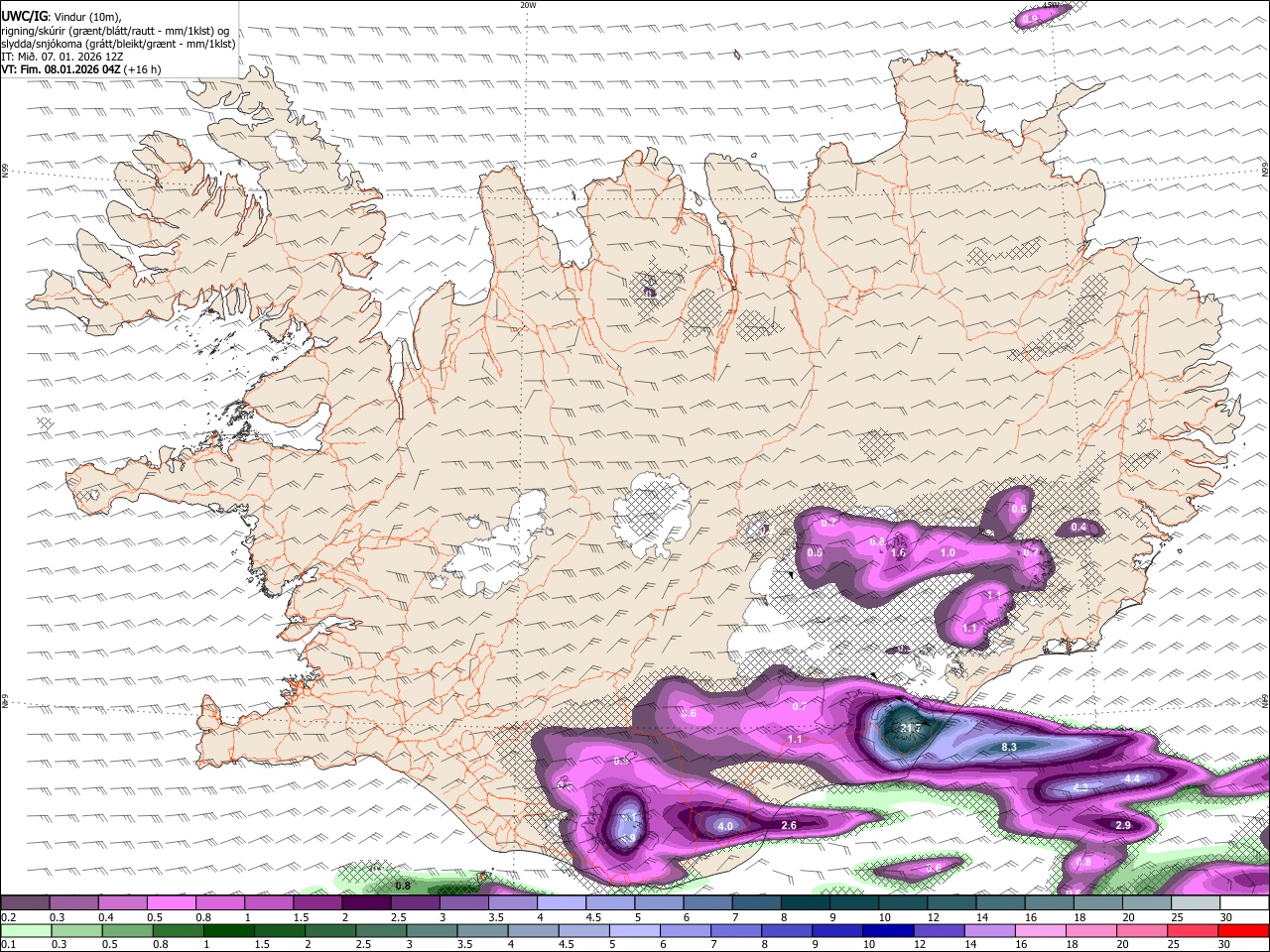Screen dimensions: 1270x952
Task: Click the 'rigning/skúrir' legend description line
Action: (115, 30)
